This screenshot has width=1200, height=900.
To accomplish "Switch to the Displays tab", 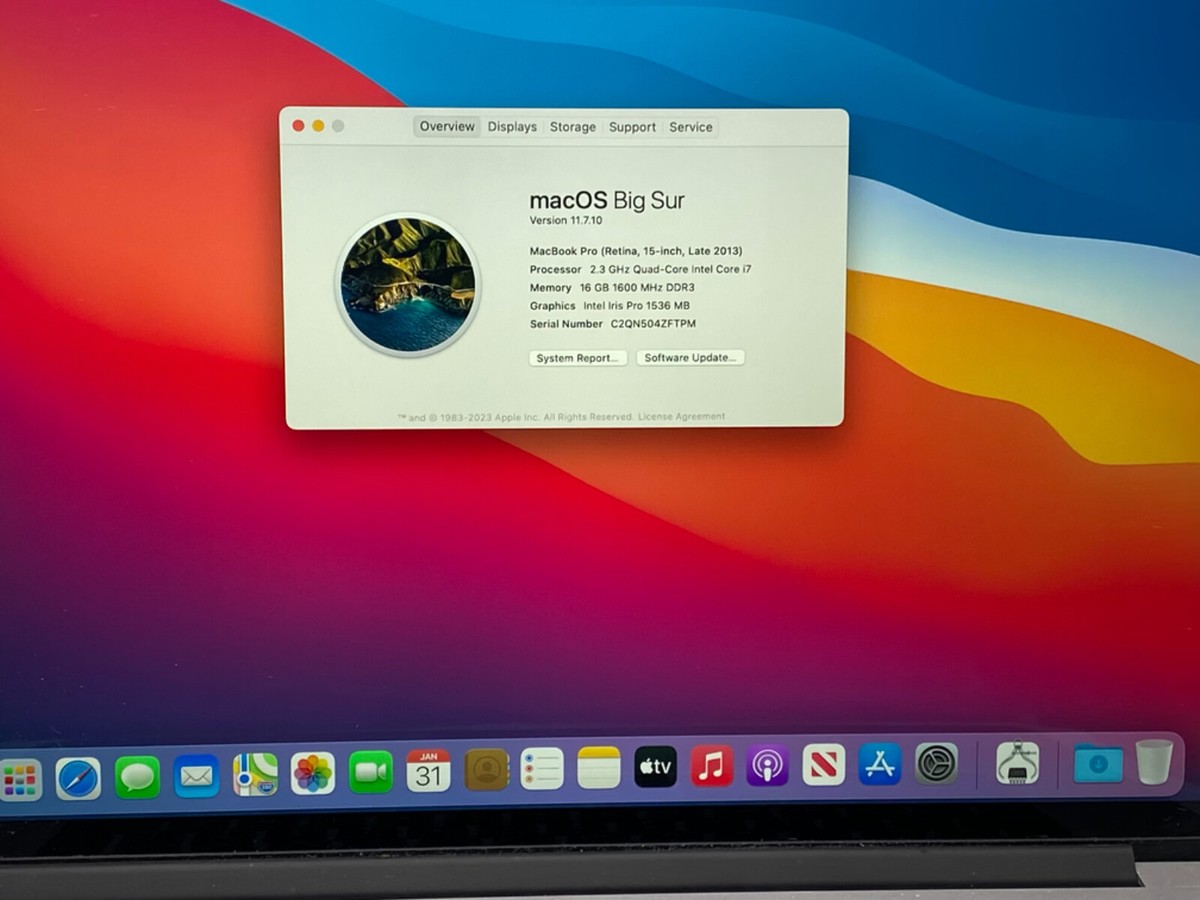I will [512, 127].
